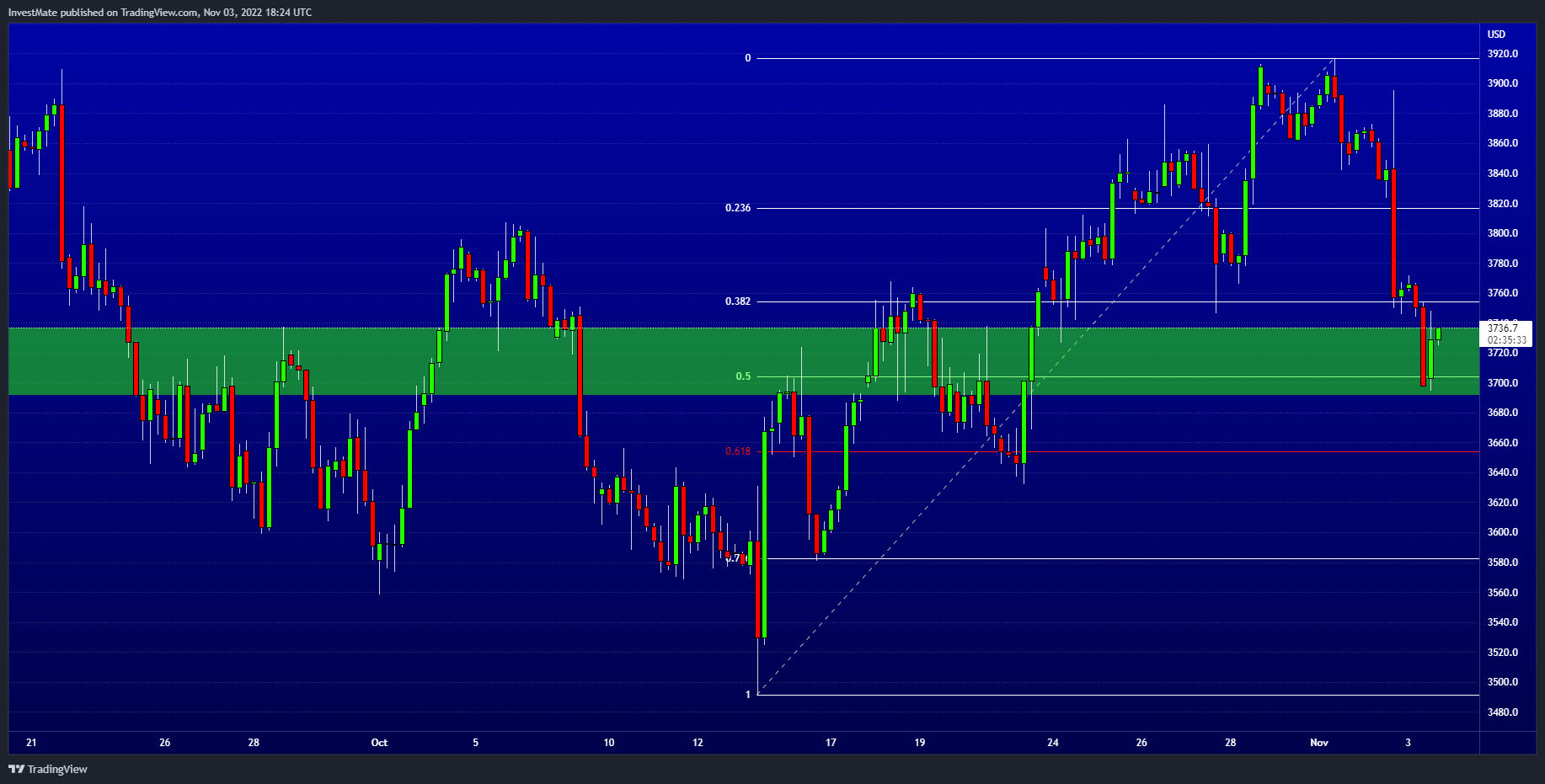Click the InvestMate published header text
The width and height of the screenshot is (1545, 784).
tap(160, 12)
